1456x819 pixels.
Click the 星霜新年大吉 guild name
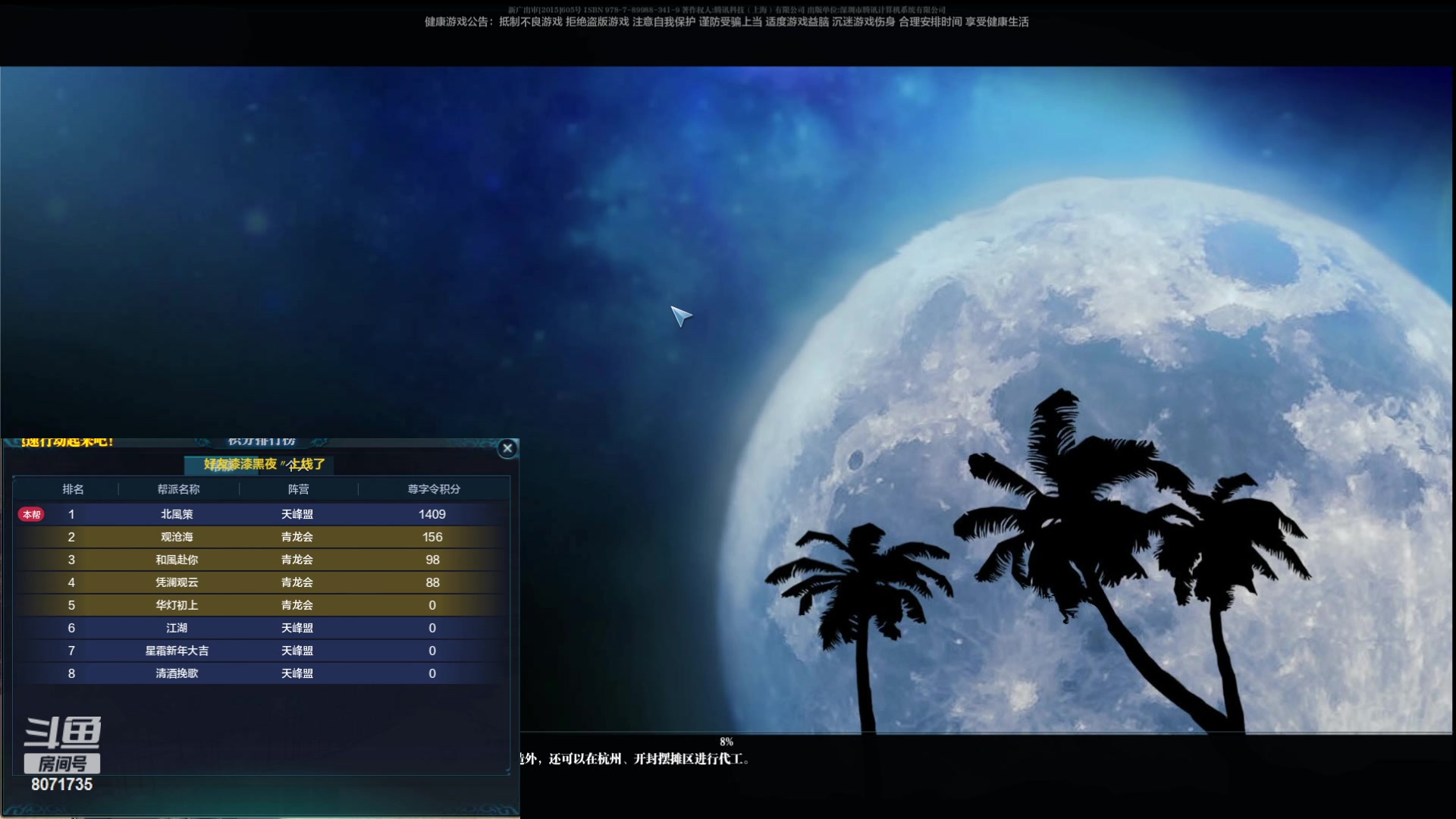click(177, 651)
